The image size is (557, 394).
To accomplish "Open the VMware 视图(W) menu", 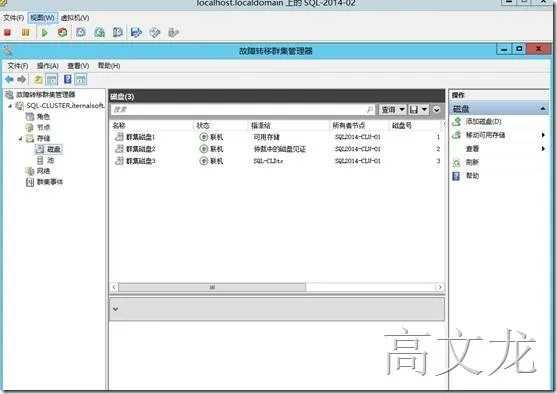I will (x=42, y=18).
